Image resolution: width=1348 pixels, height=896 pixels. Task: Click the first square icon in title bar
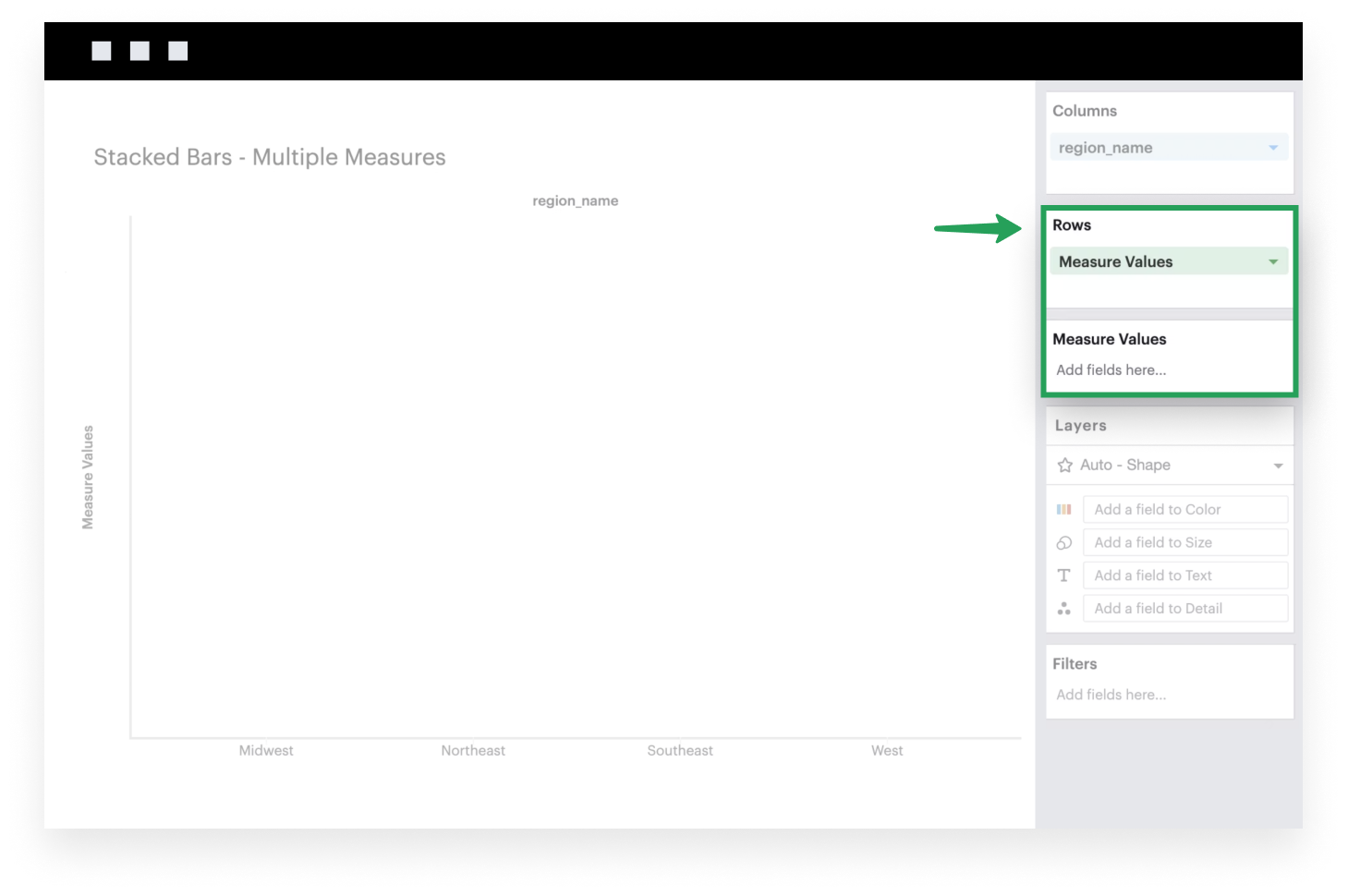click(x=102, y=50)
